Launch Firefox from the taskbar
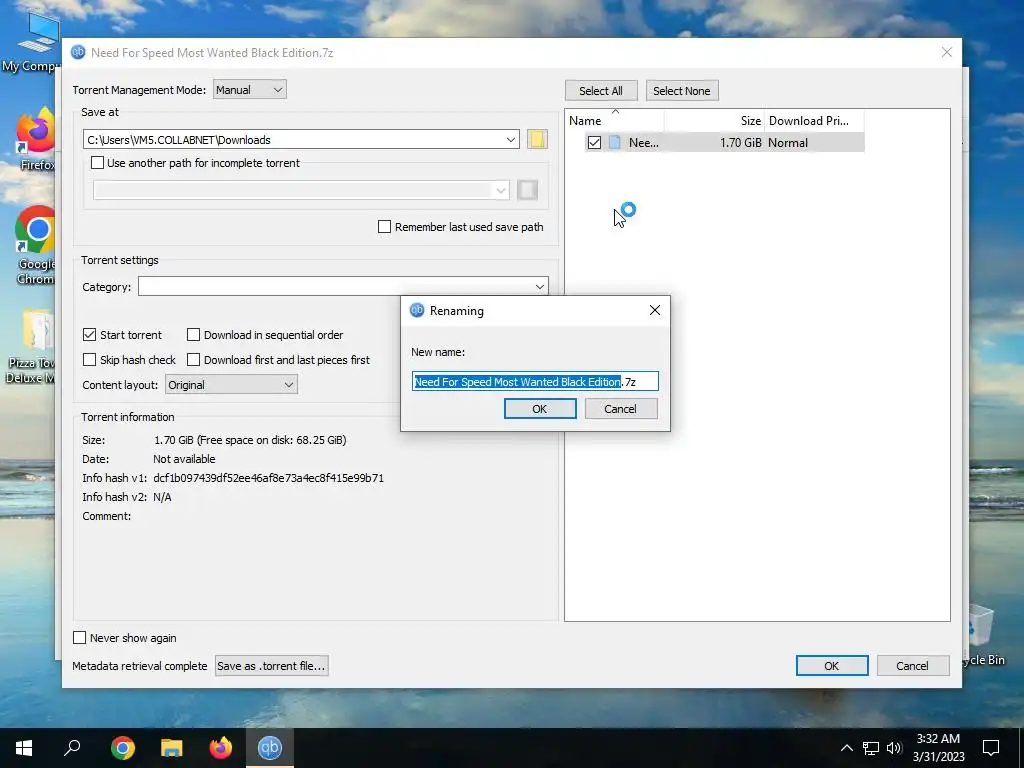Image resolution: width=1024 pixels, height=768 pixels. 221,748
